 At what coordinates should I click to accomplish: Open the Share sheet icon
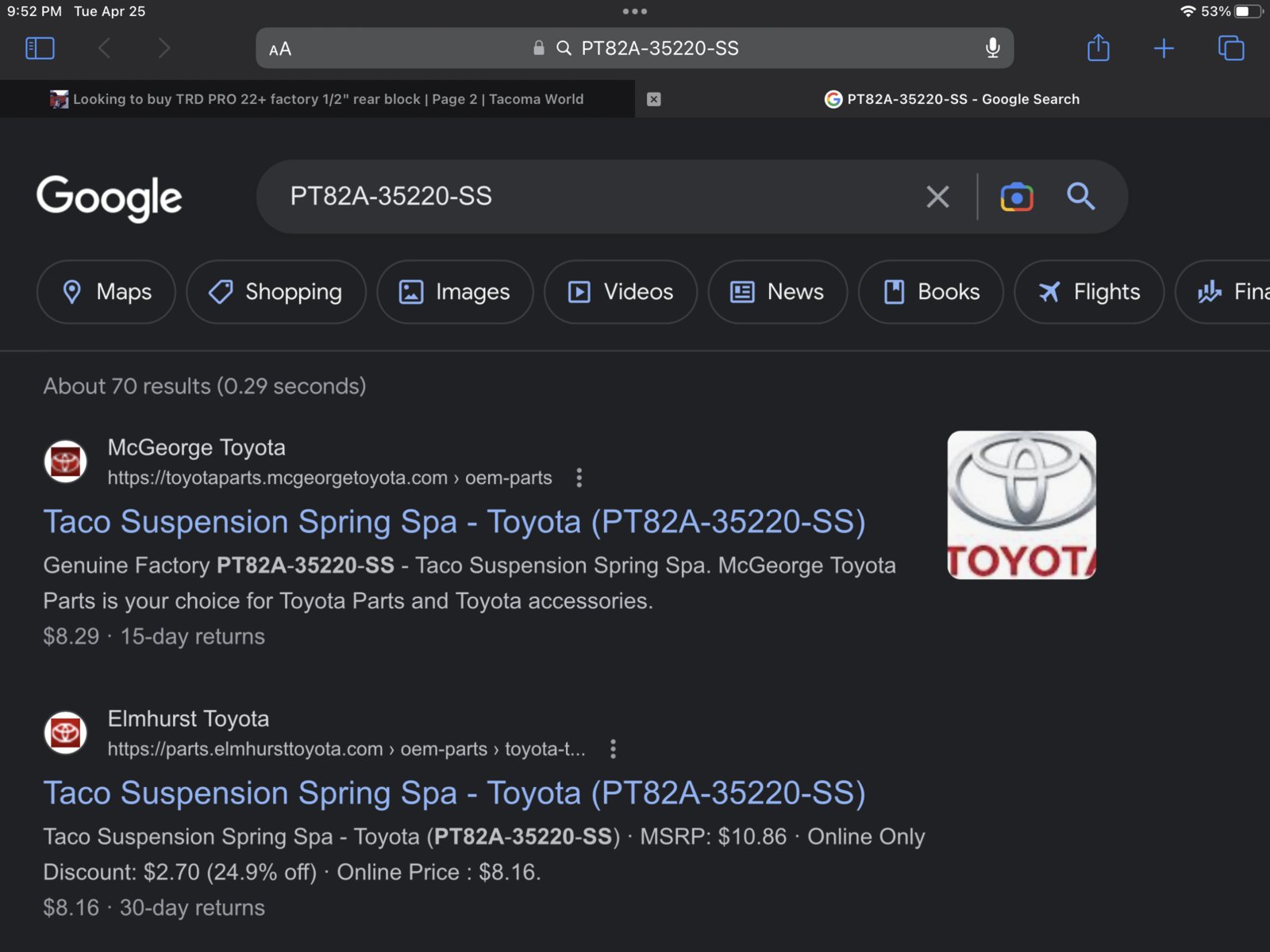click(x=1099, y=48)
